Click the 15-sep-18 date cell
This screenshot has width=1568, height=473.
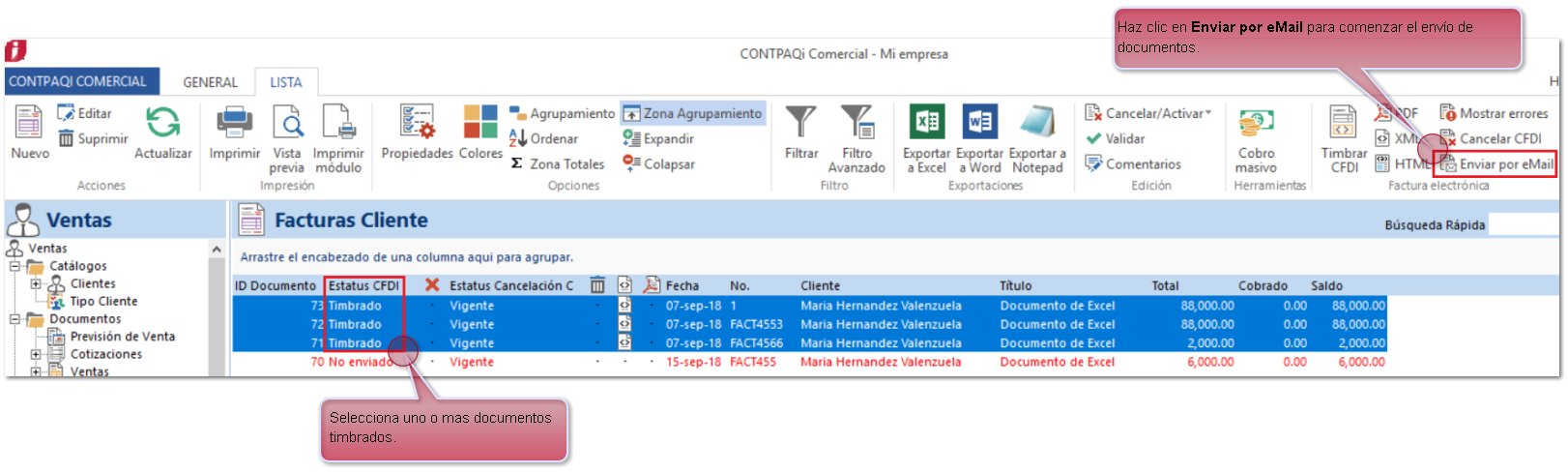tap(693, 362)
